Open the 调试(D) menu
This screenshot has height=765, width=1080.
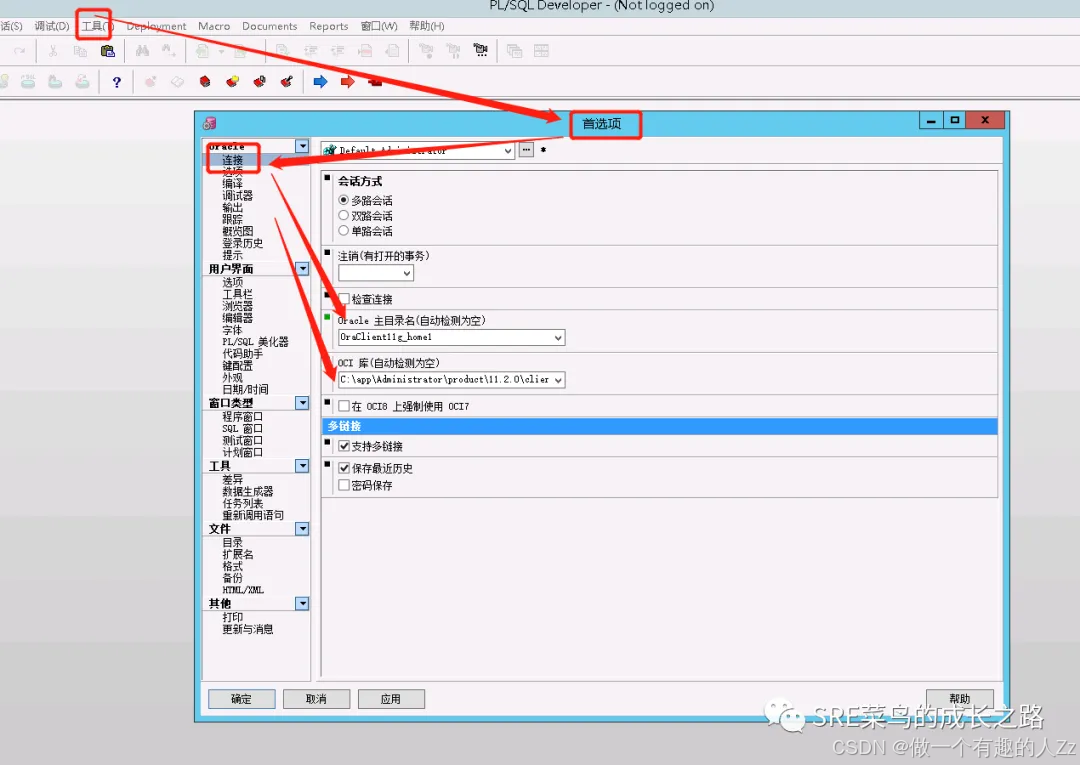52,26
